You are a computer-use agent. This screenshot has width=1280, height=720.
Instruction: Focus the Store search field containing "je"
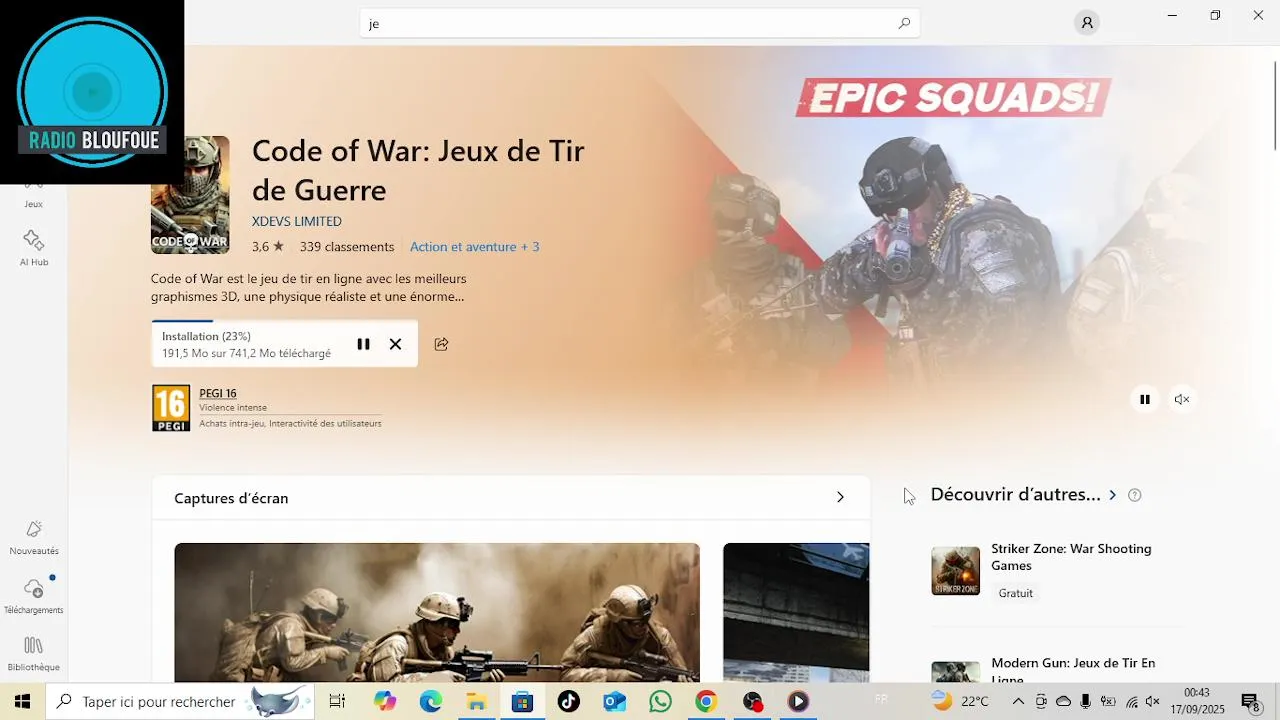point(640,23)
